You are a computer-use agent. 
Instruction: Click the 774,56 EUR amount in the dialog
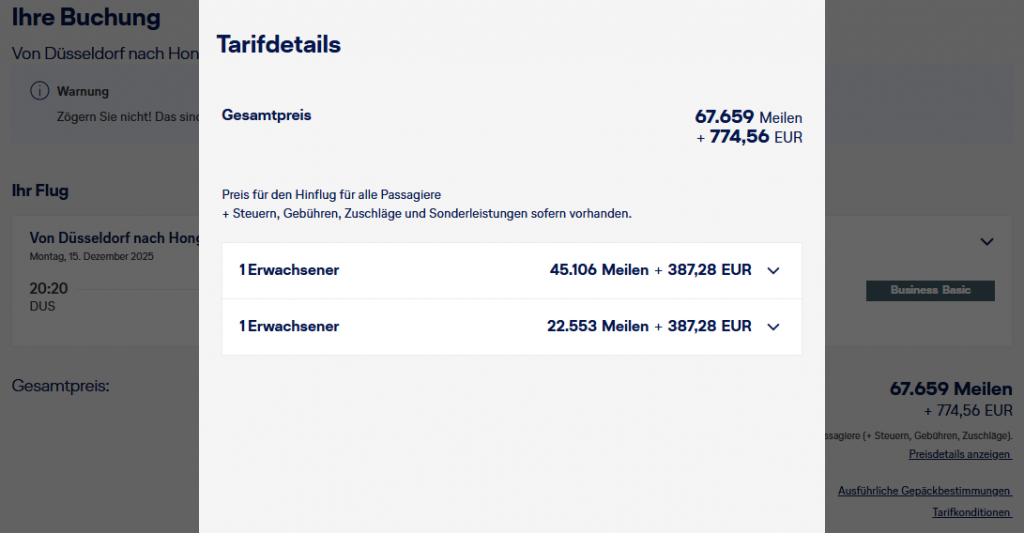[x=755, y=137]
